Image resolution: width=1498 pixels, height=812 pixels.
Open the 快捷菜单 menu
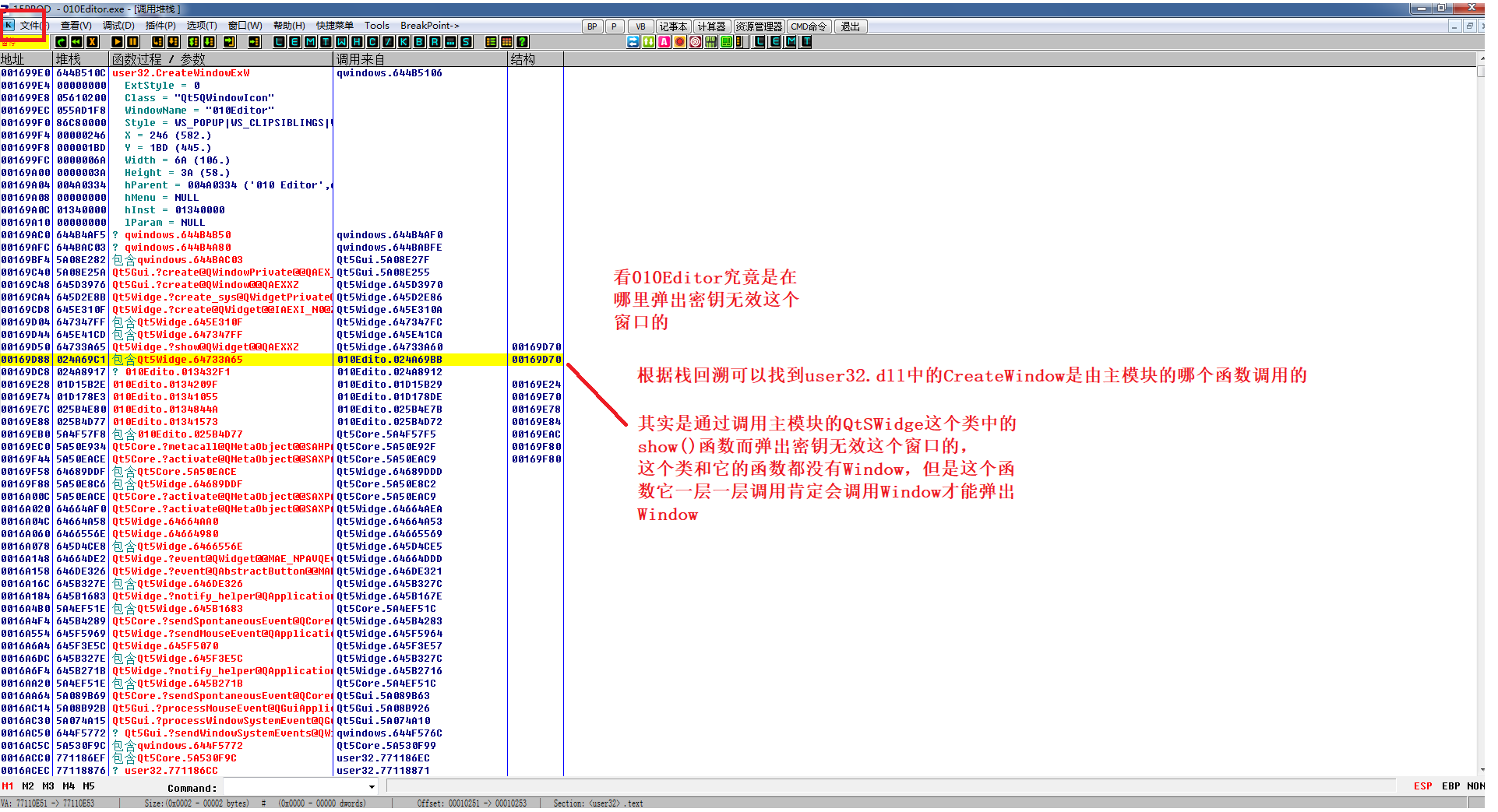334,26
